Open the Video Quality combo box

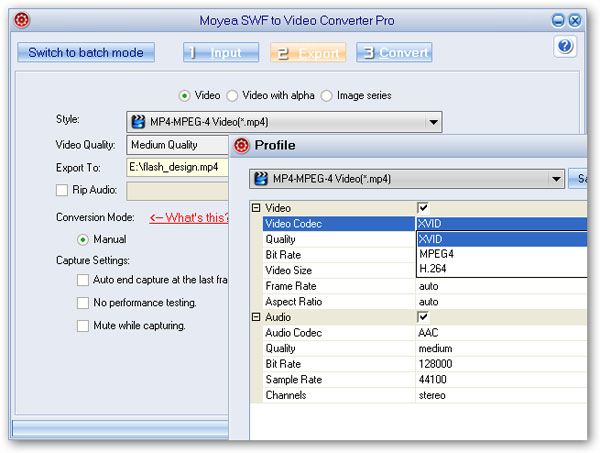pyautogui.click(x=178, y=145)
